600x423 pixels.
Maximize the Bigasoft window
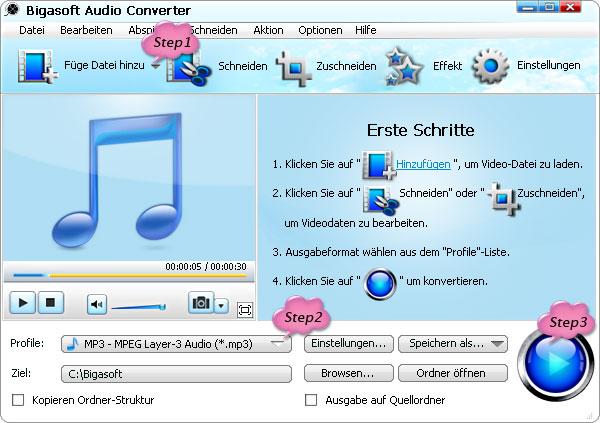pos(549,7)
